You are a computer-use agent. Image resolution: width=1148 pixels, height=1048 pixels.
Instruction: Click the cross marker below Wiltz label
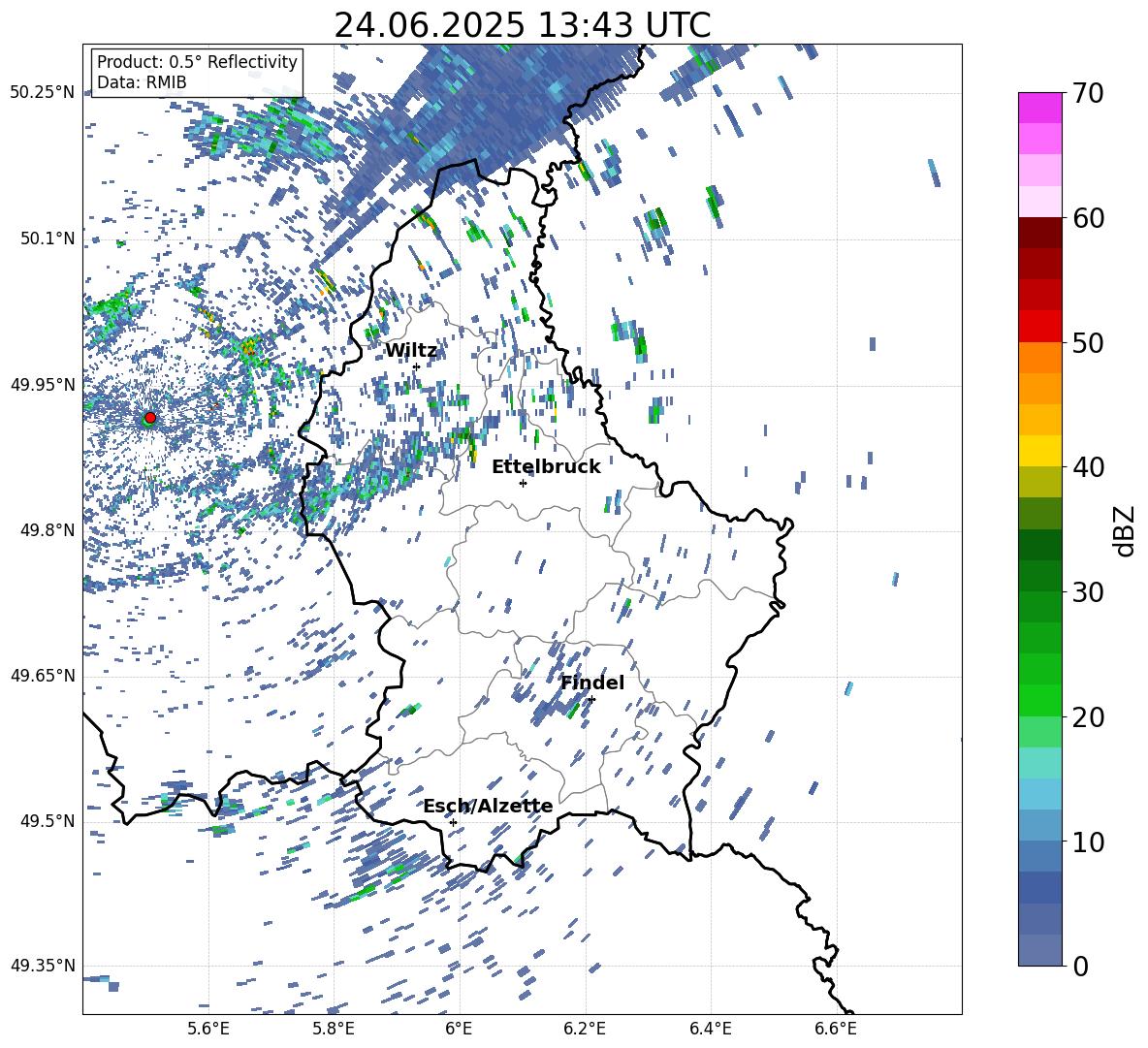pos(416,366)
